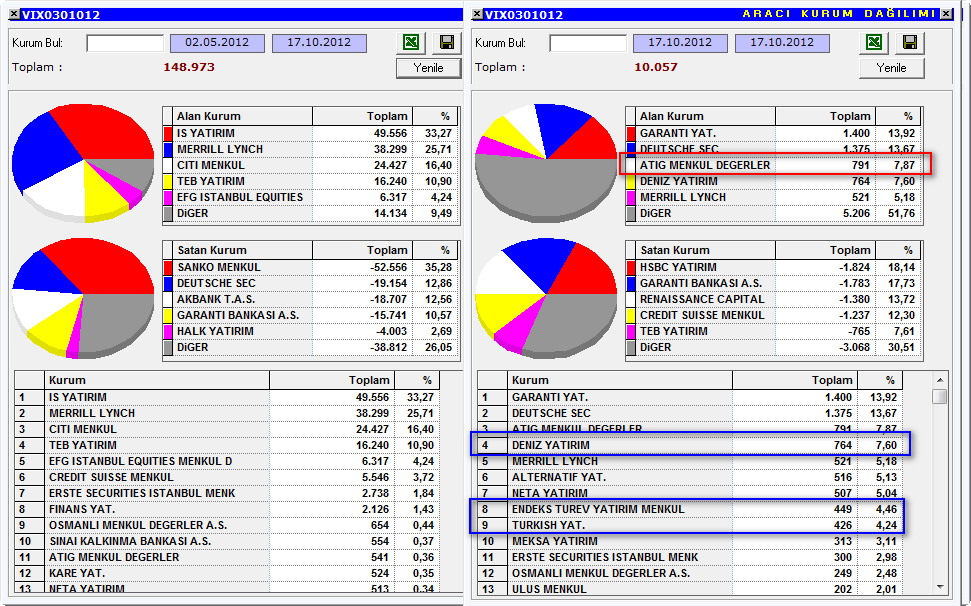971x606 pixels.
Task: Click right window sellers pie chart
Action: click(546, 298)
